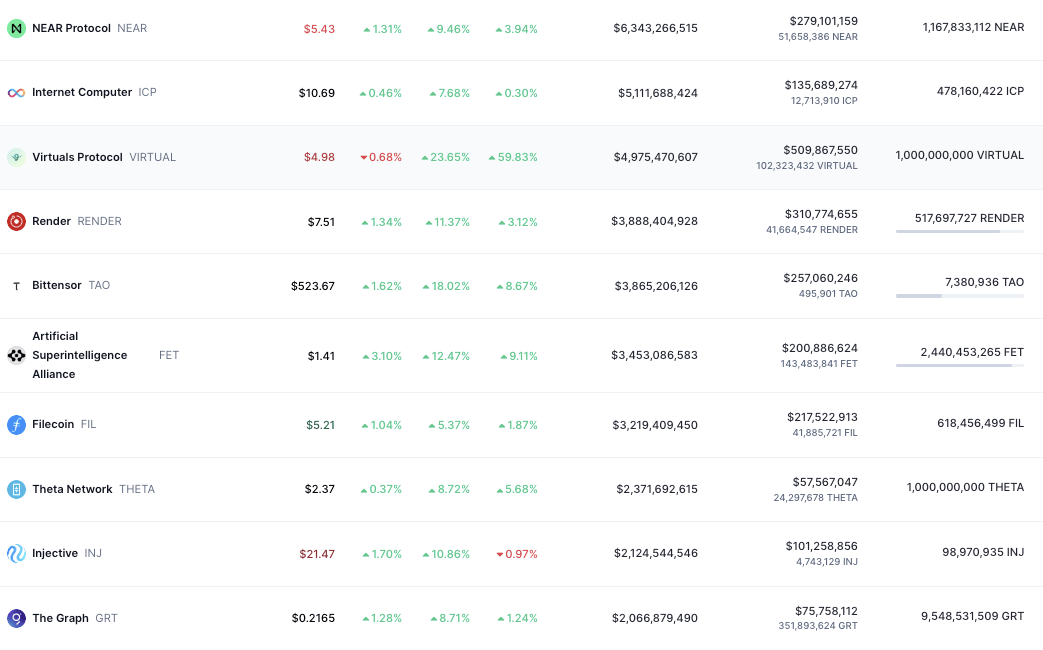Click The Graph 24h volume $75,758,112
Viewport: 1043px width, 650px height.
(x=826, y=611)
